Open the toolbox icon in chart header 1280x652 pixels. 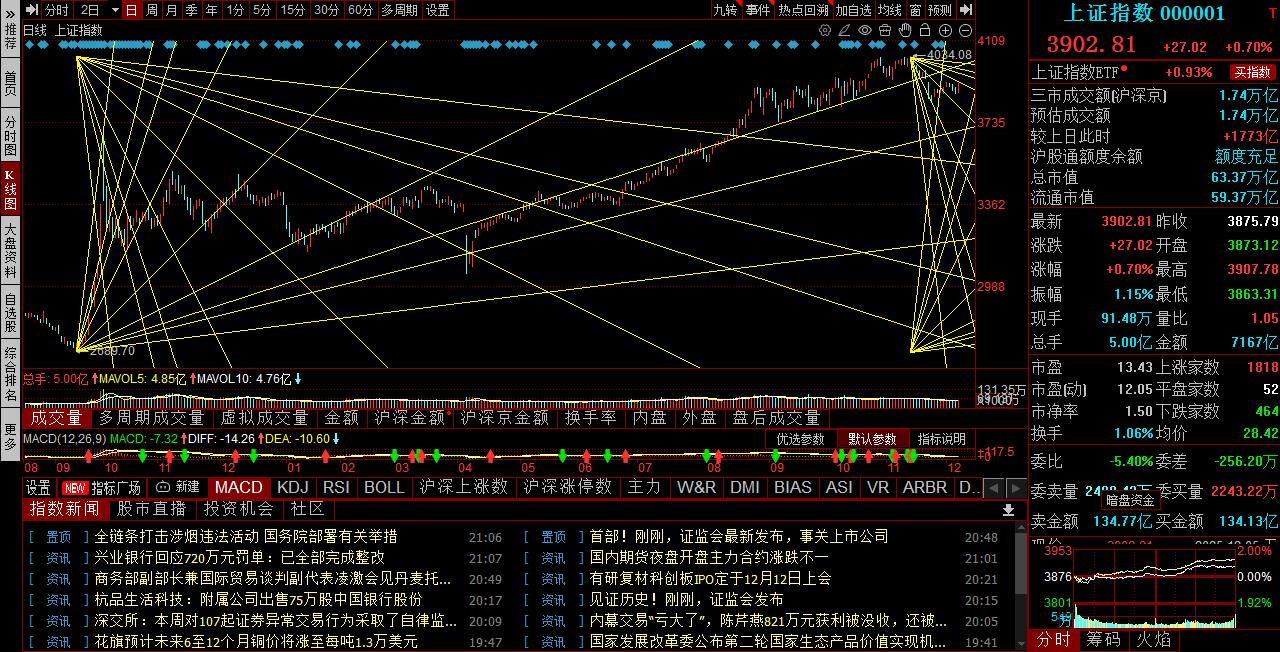click(885, 30)
